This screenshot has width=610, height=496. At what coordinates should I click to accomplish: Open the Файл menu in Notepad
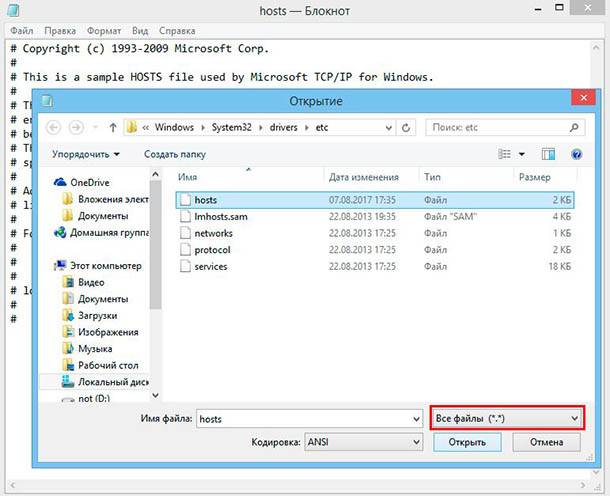click(21, 31)
